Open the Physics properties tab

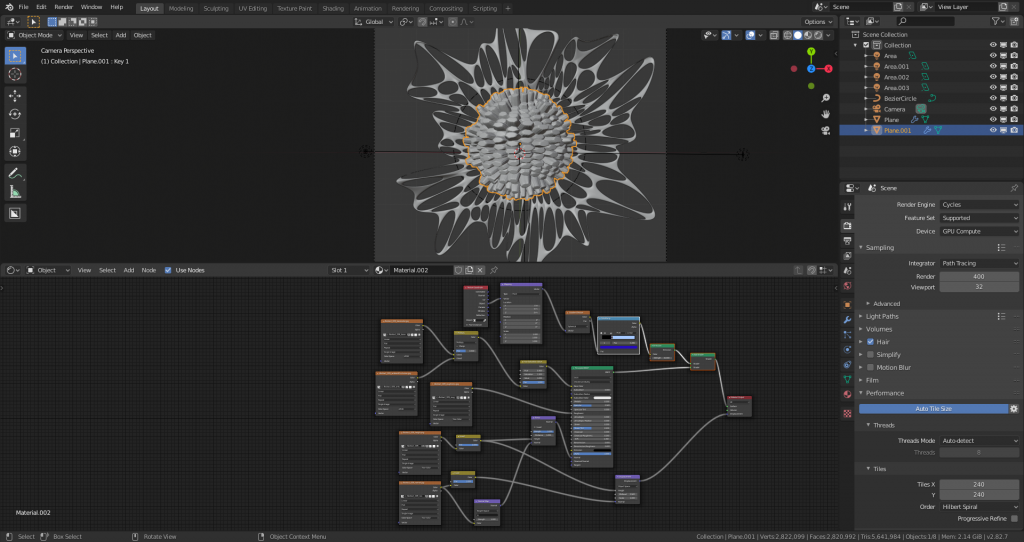[847, 349]
